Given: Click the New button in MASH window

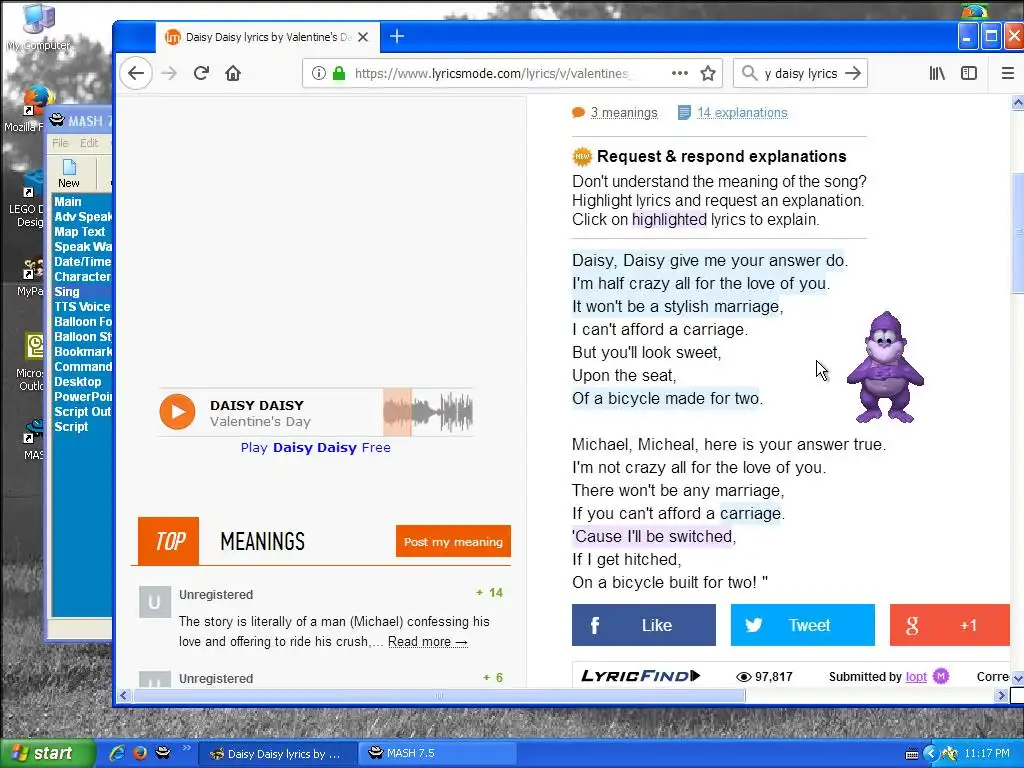Looking at the screenshot, I should [69, 174].
